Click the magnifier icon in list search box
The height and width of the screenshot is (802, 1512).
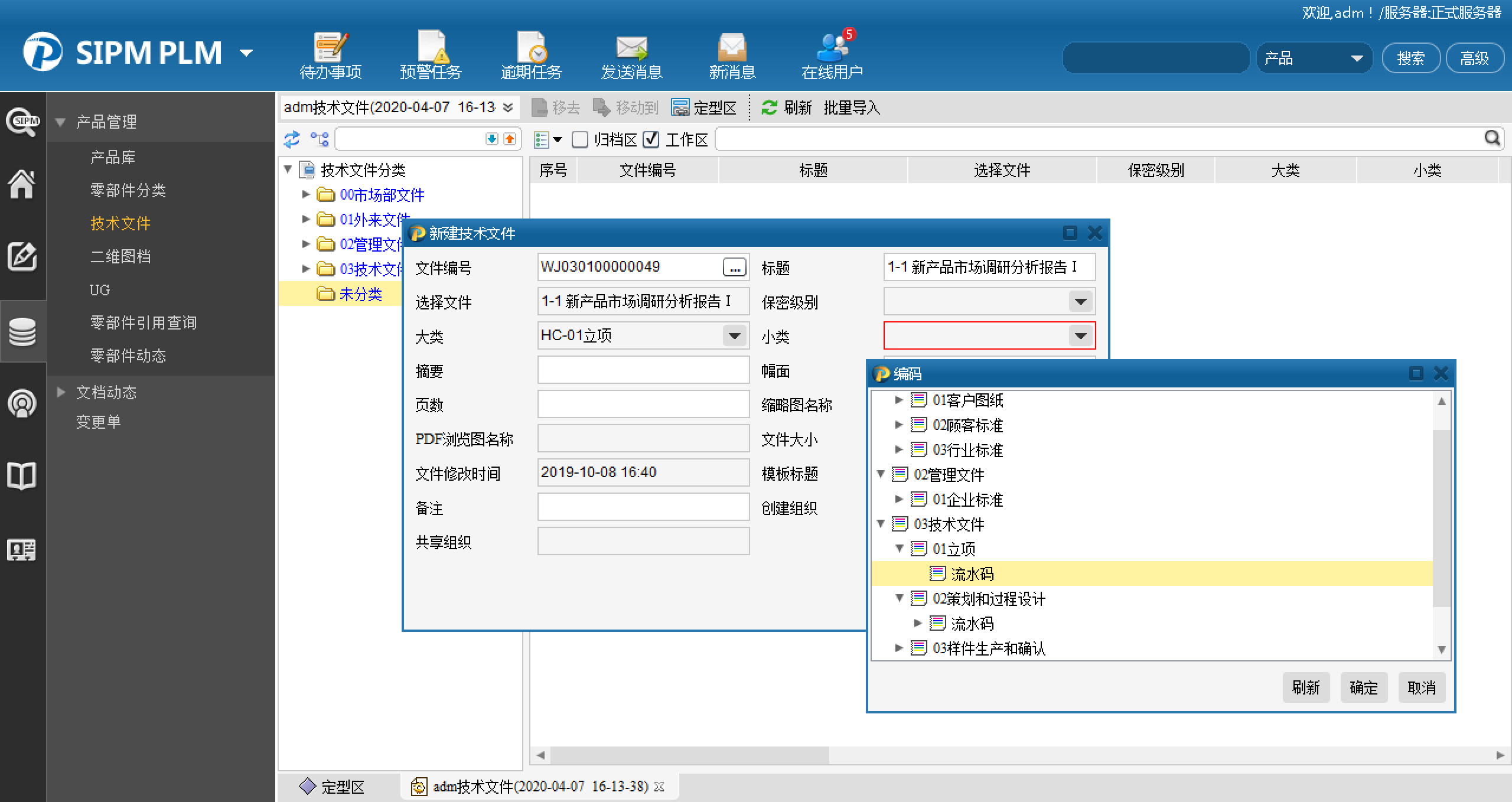point(1492,139)
